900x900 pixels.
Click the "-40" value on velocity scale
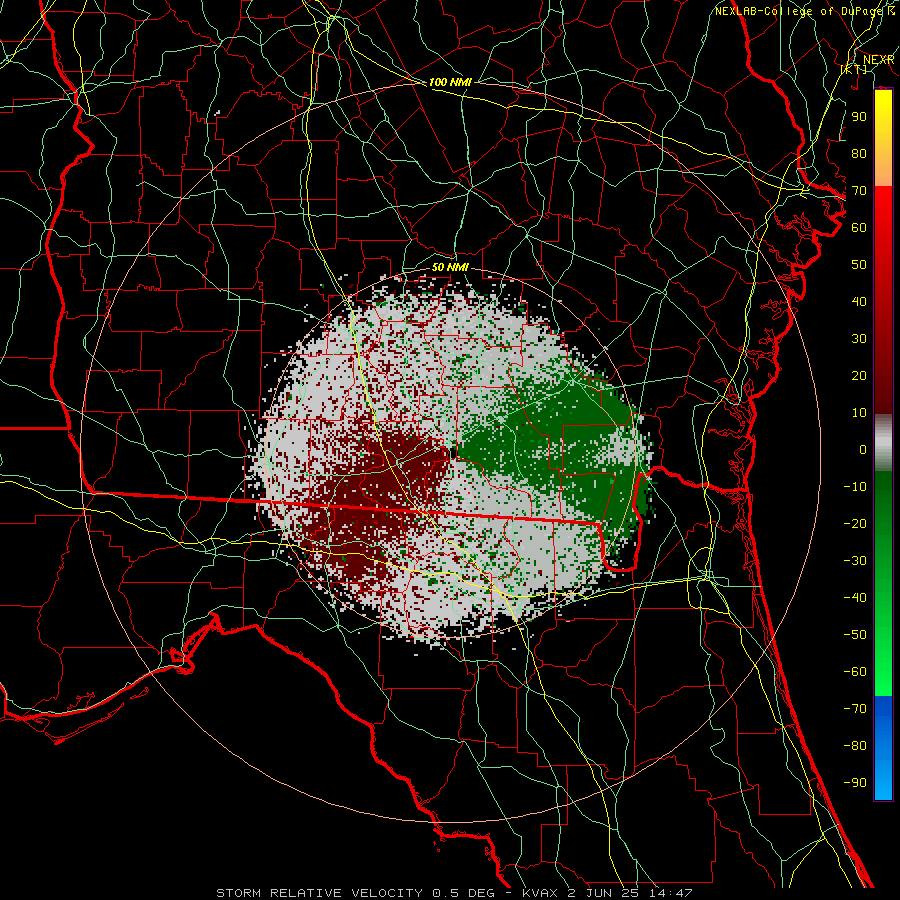point(855,598)
